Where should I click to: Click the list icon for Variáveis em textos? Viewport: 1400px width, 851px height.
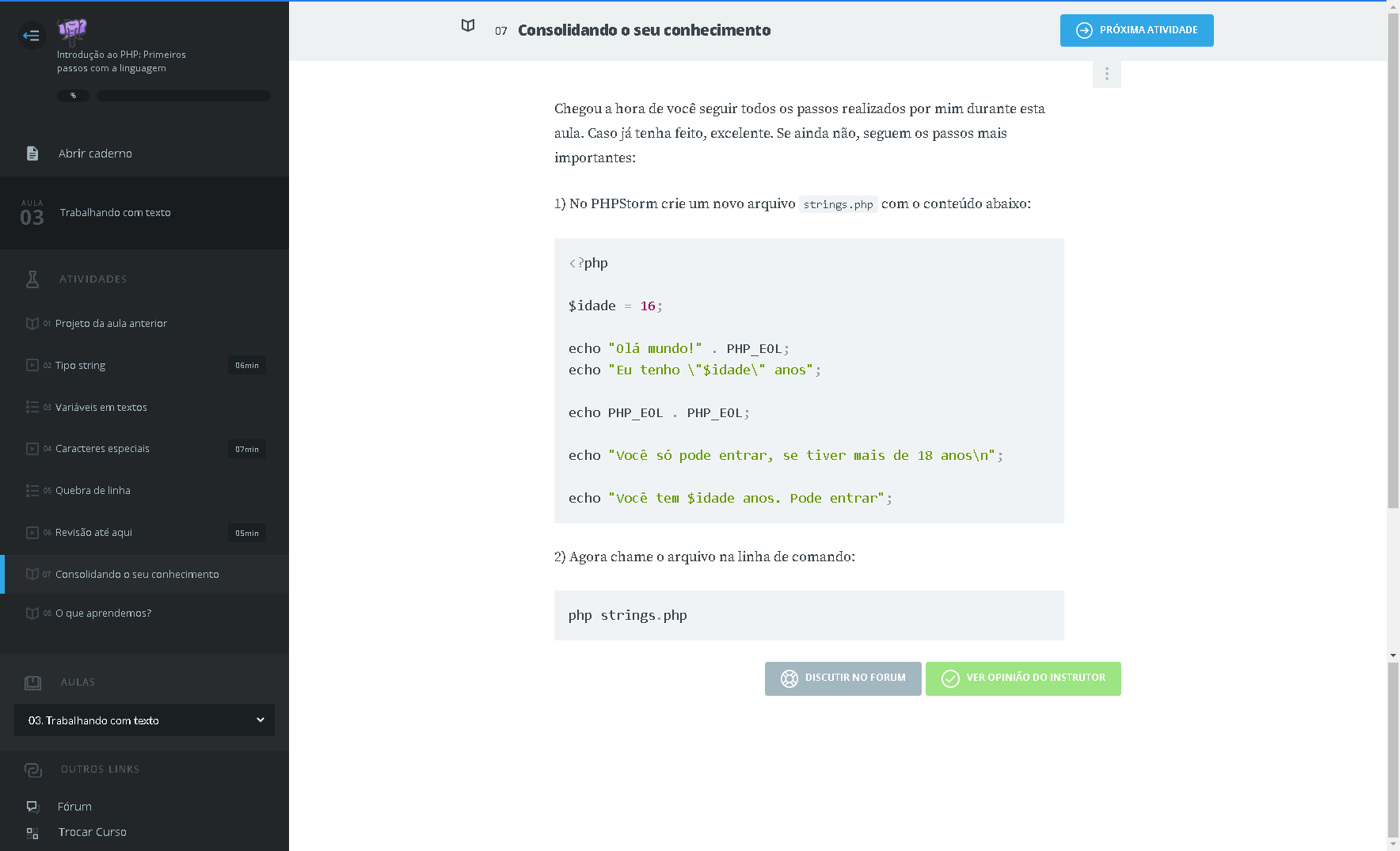coord(32,407)
